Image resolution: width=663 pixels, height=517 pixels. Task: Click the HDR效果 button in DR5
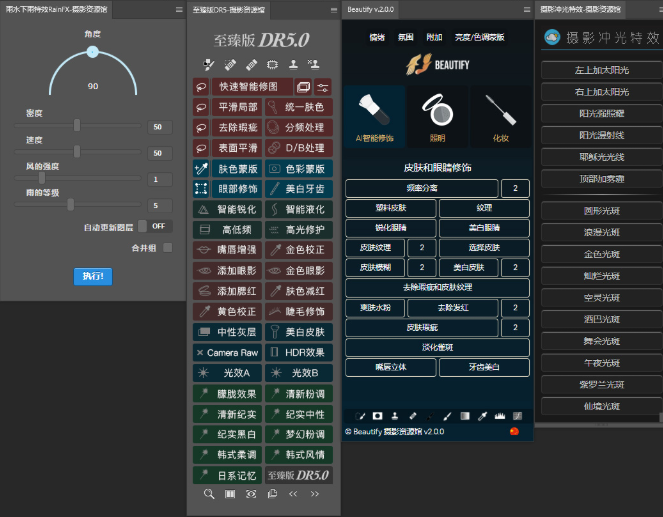tap(299, 353)
